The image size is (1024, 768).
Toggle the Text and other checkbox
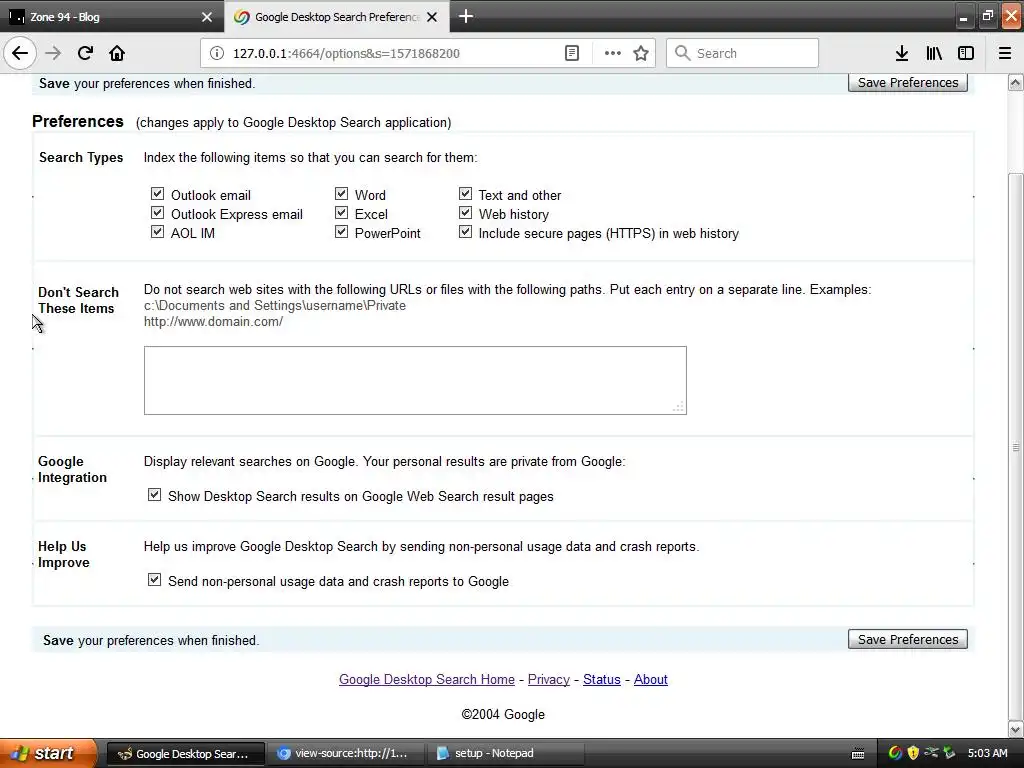[x=465, y=193]
